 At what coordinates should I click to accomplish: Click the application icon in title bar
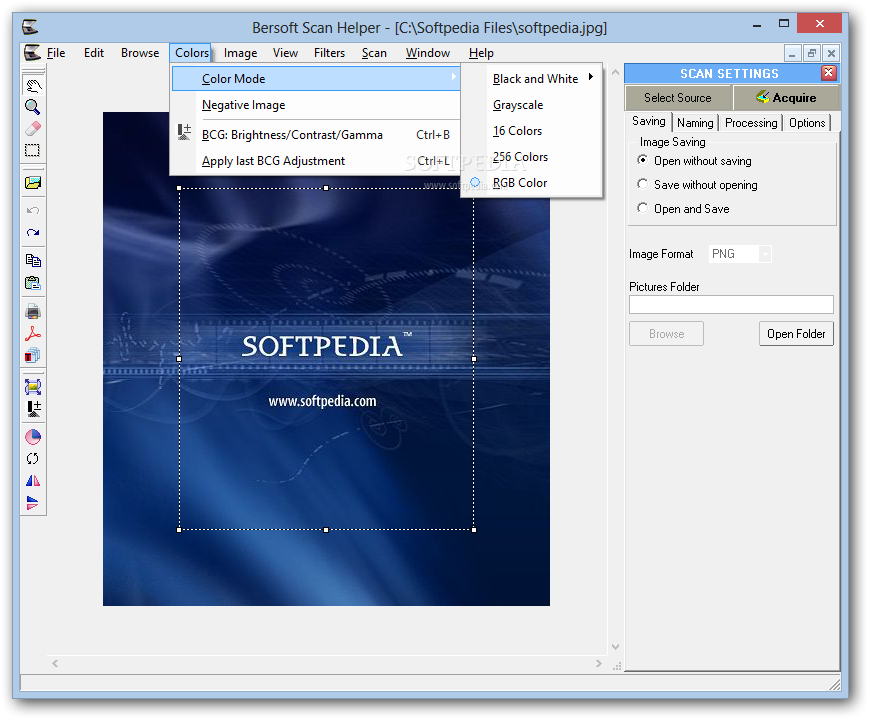30,27
